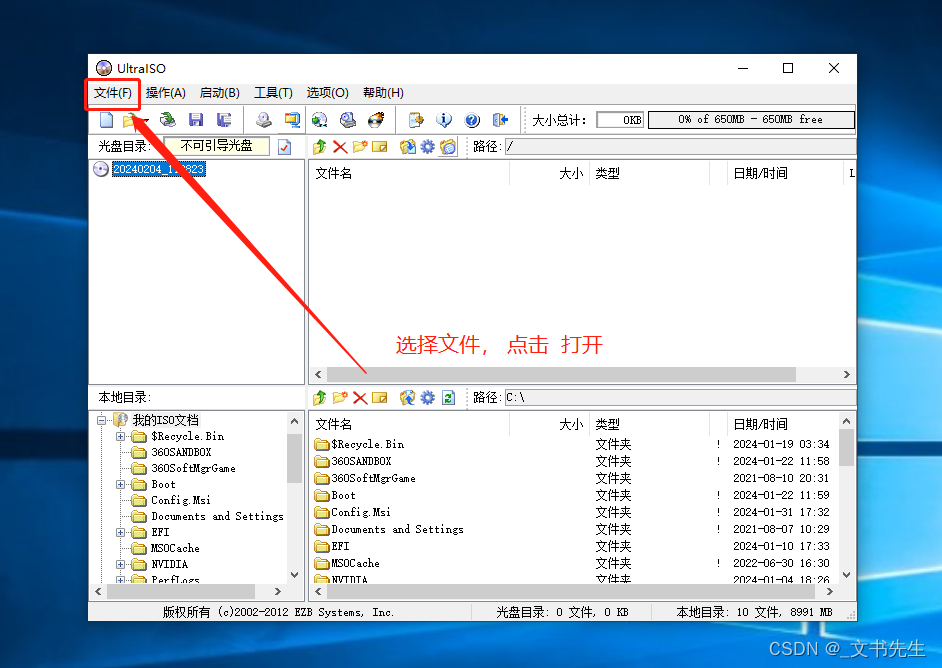
Task: Click the New file toolbar icon
Action: [106, 120]
